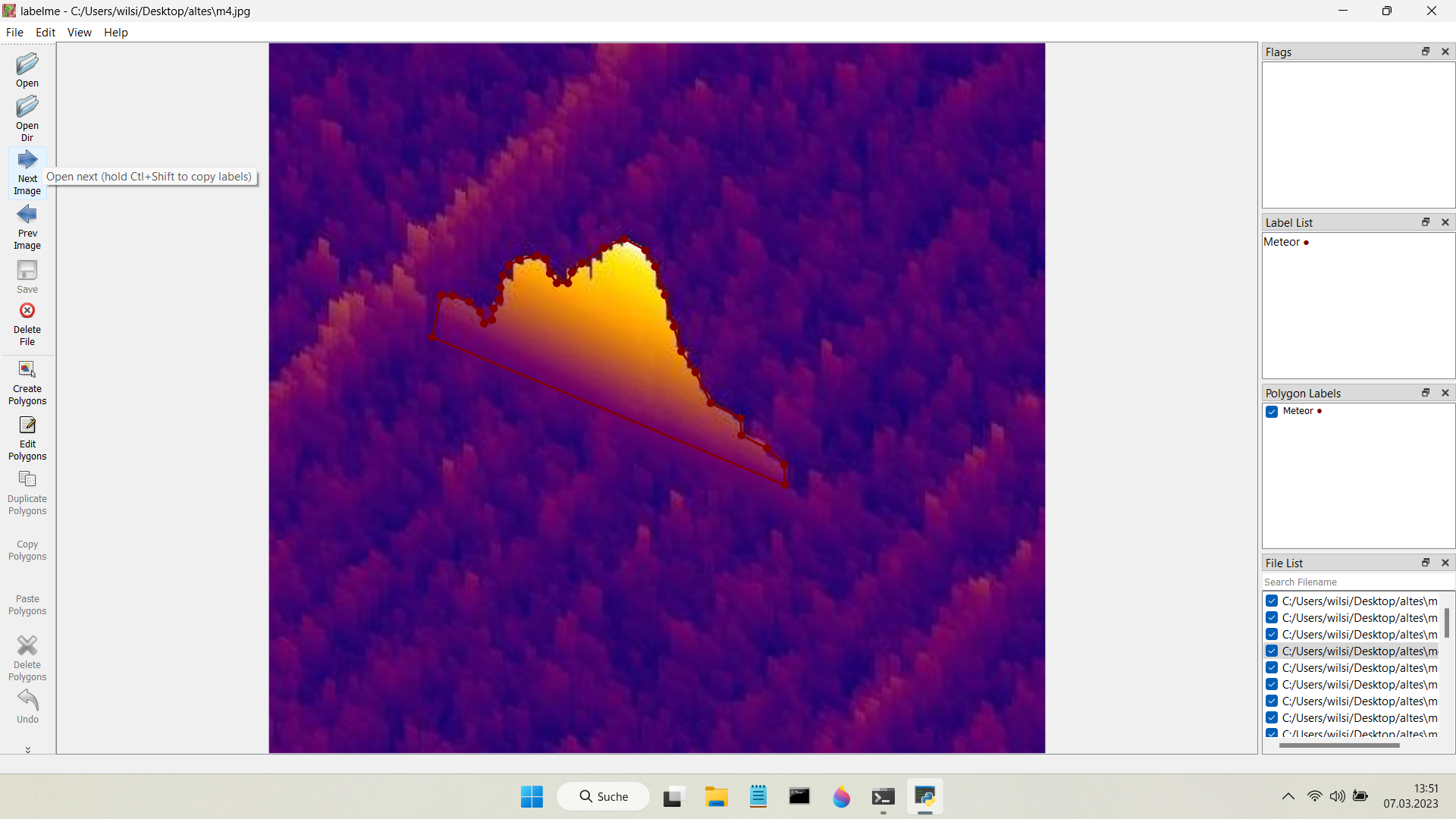Select Meteor in the Label List
The width and height of the screenshot is (1456, 819).
1286,242
